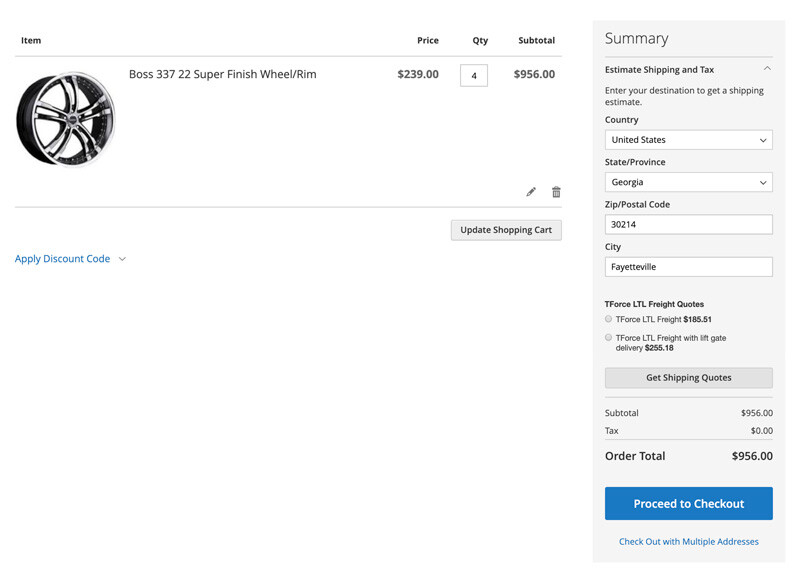Click the chevron next to Apply Discount Code
The height and width of the screenshot is (587, 800).
pos(122,258)
